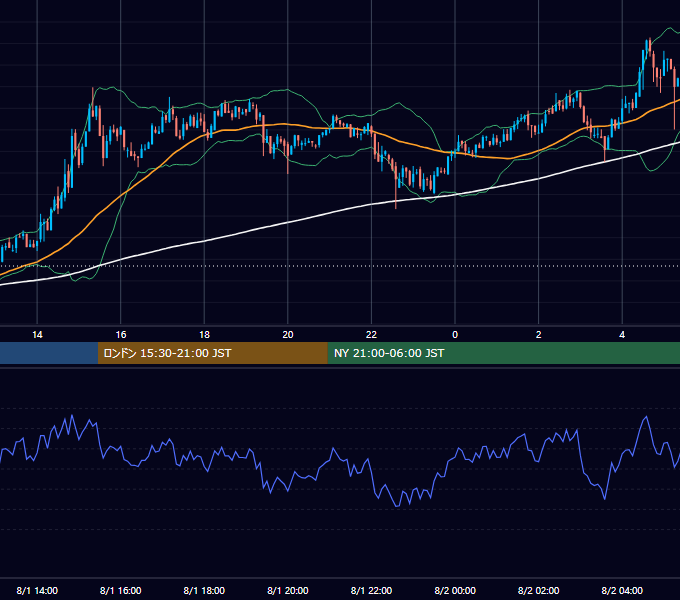This screenshot has width=680, height=600.
Task: Click the 8/1 16:00 date label
Action: (x=121, y=590)
